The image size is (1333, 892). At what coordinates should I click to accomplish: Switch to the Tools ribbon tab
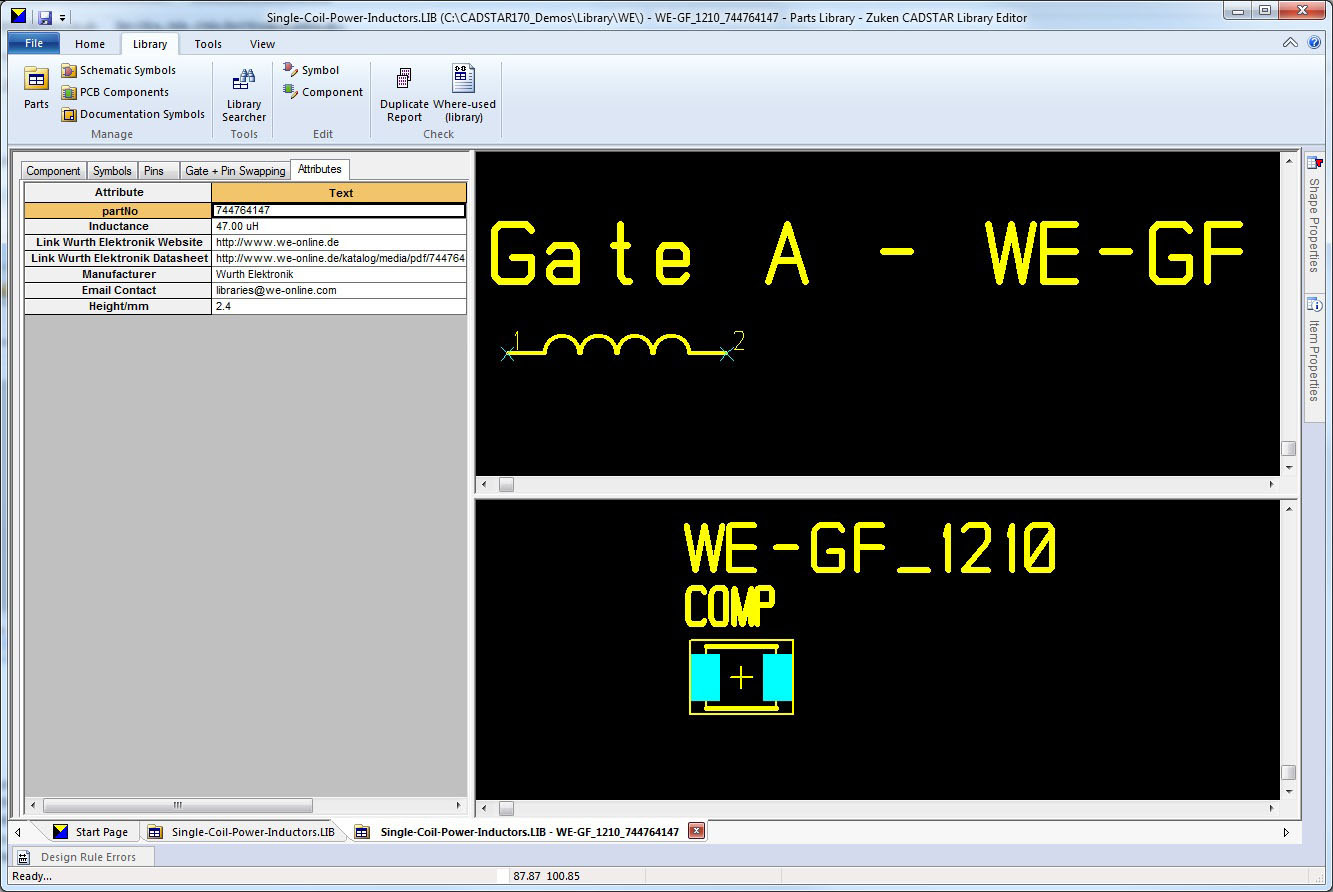tap(208, 44)
